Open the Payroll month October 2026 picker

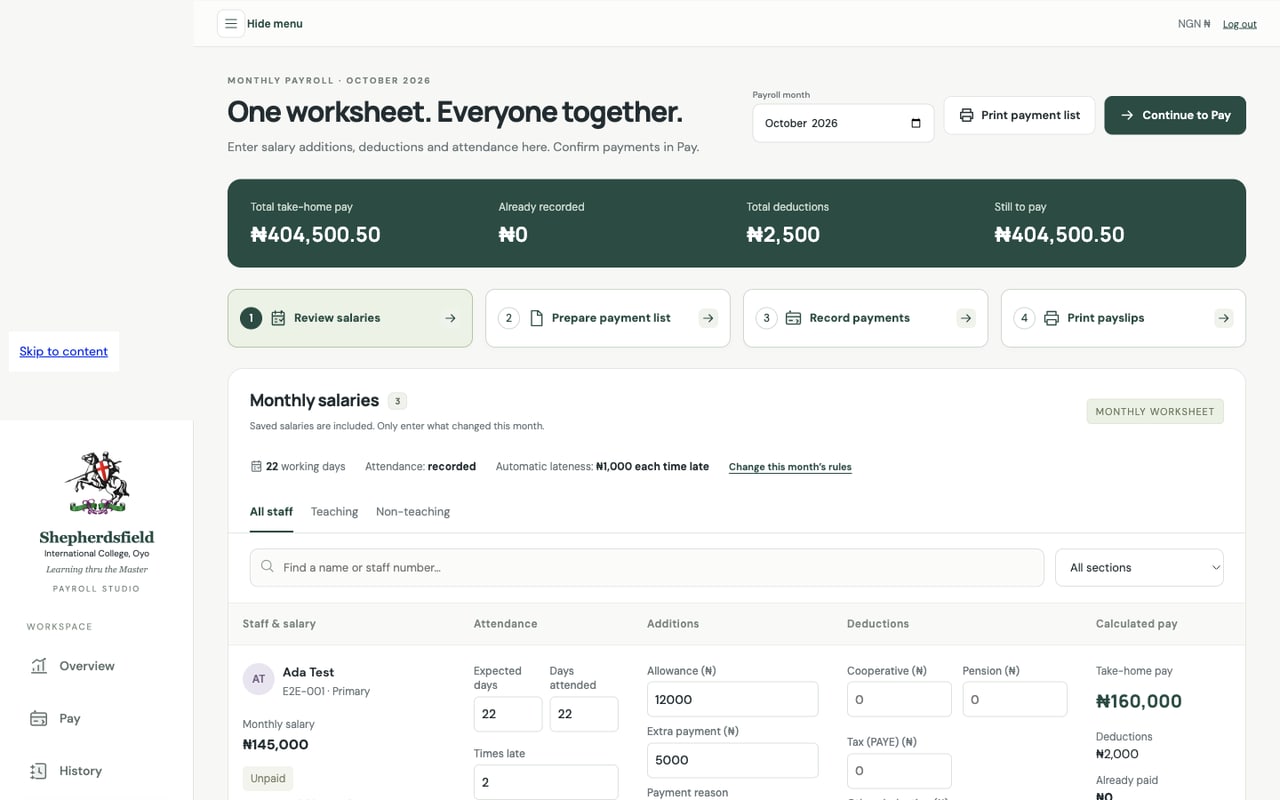point(843,123)
